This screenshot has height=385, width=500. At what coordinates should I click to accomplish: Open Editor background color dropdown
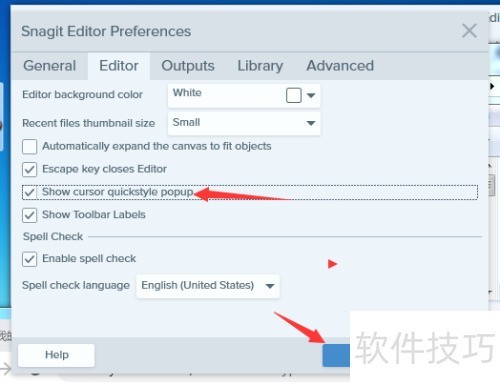pos(244,96)
